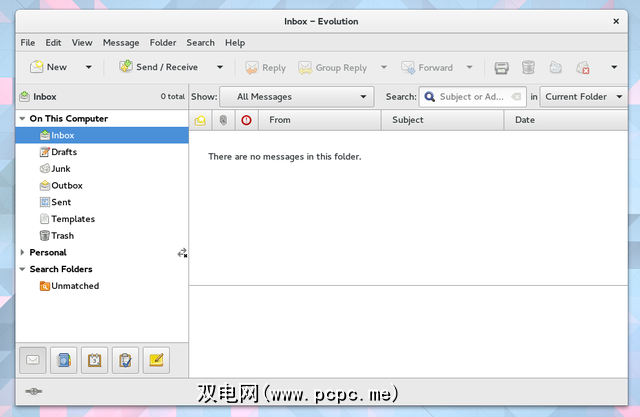Expand the Personal account tree

(x=22, y=252)
